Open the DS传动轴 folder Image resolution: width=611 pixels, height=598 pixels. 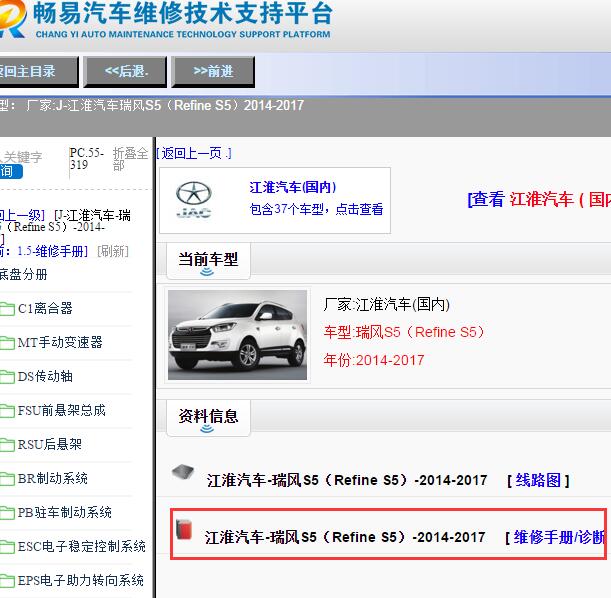[x=45, y=376]
